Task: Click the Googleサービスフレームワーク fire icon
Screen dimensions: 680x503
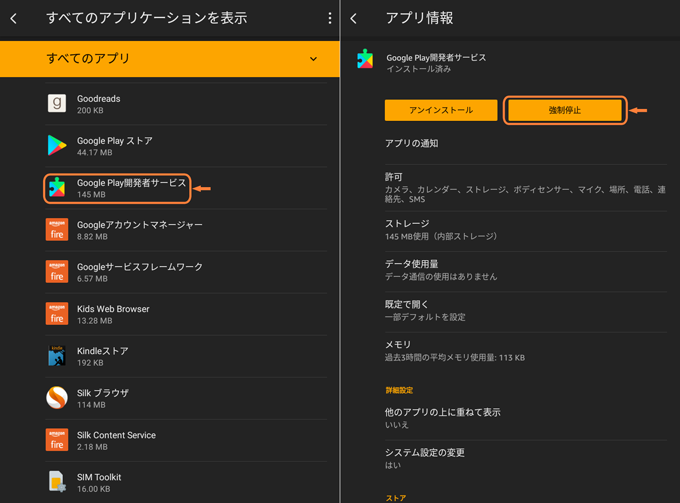Action: tap(57, 271)
